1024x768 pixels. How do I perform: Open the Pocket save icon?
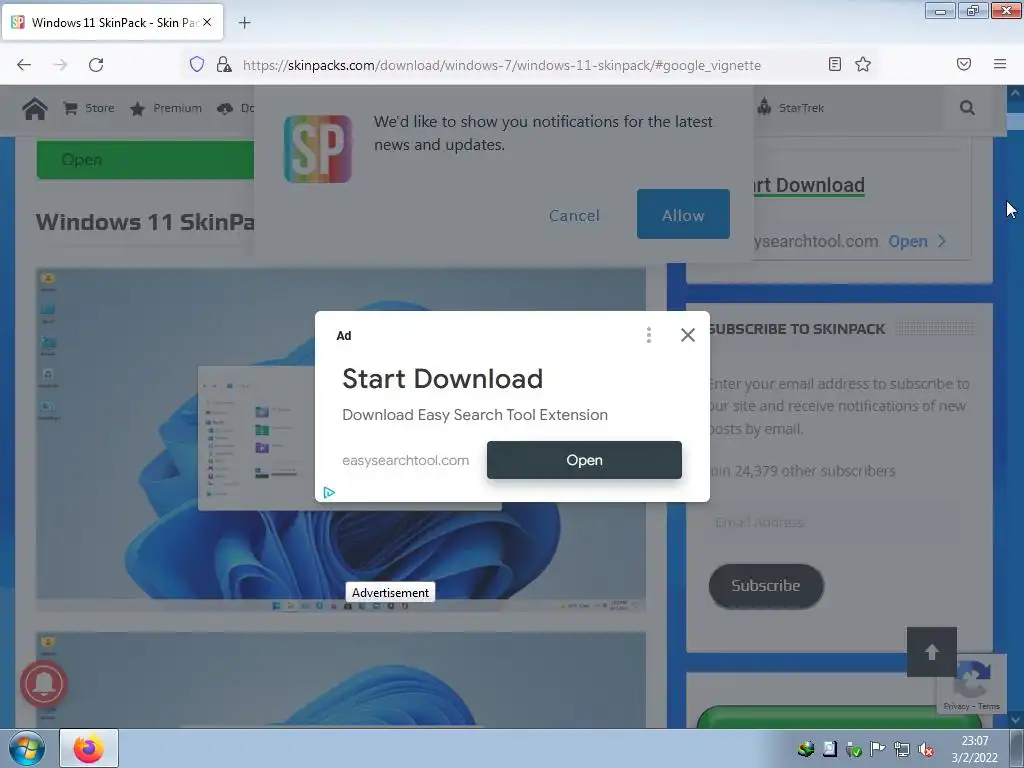[x=964, y=64]
